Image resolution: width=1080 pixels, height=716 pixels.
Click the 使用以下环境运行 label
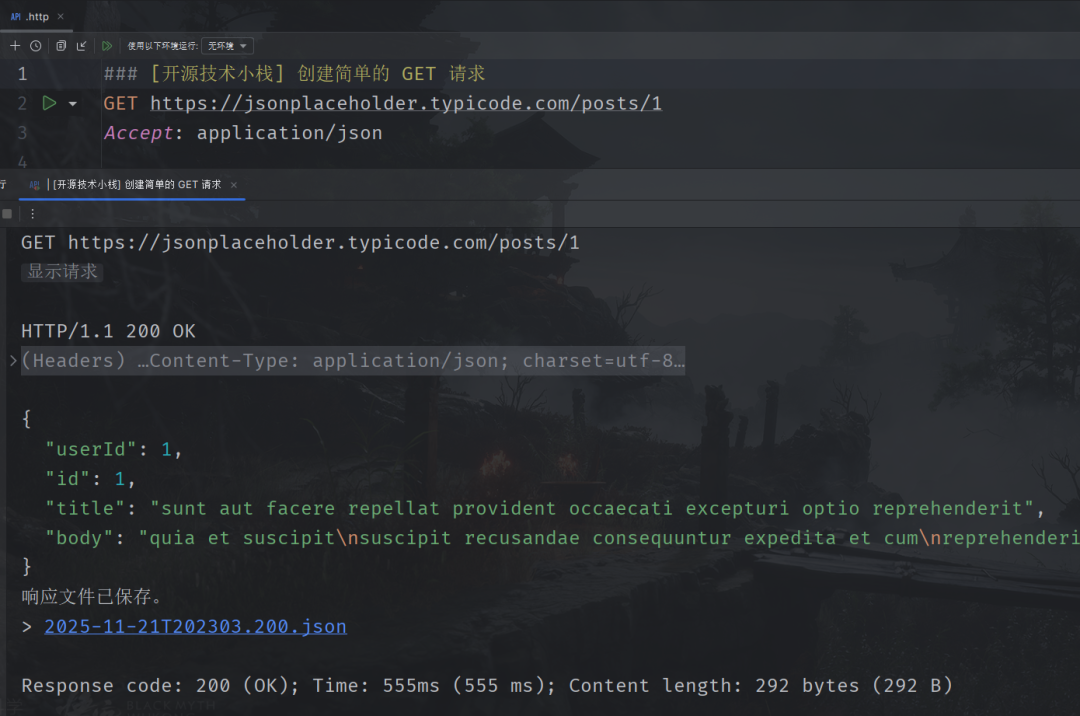pos(163,46)
